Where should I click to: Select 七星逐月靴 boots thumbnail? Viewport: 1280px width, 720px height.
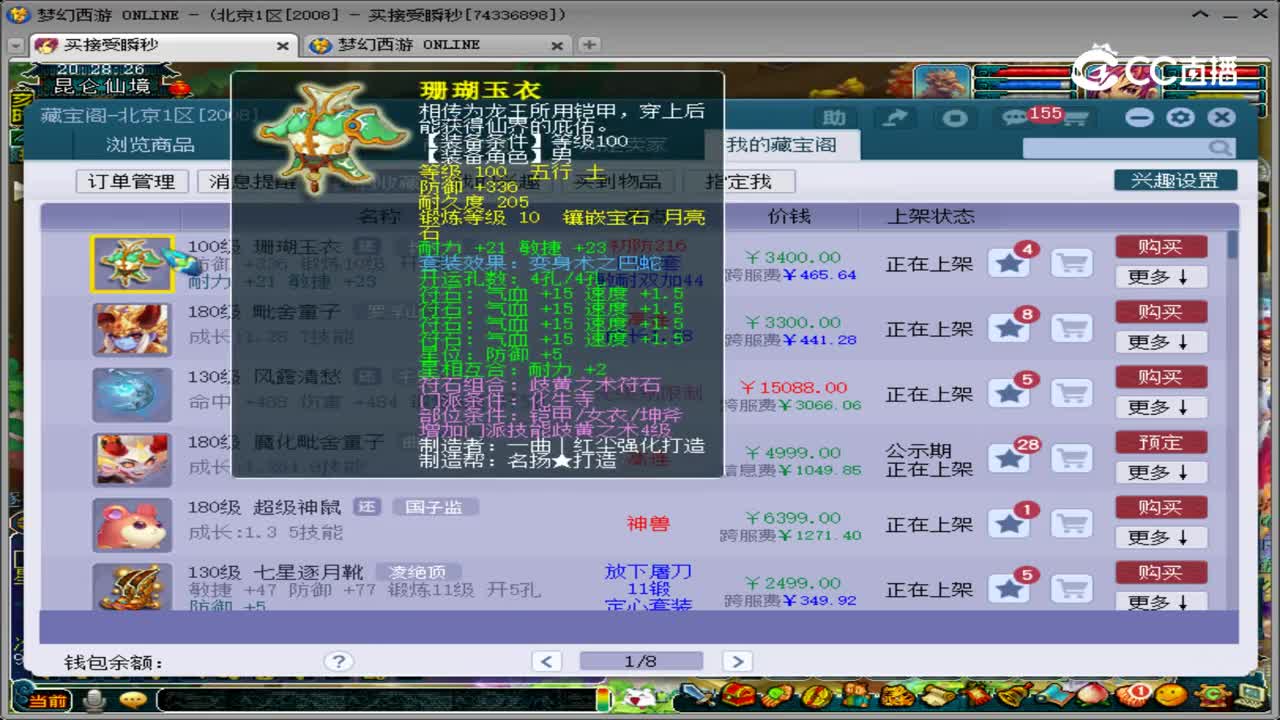(x=132, y=587)
